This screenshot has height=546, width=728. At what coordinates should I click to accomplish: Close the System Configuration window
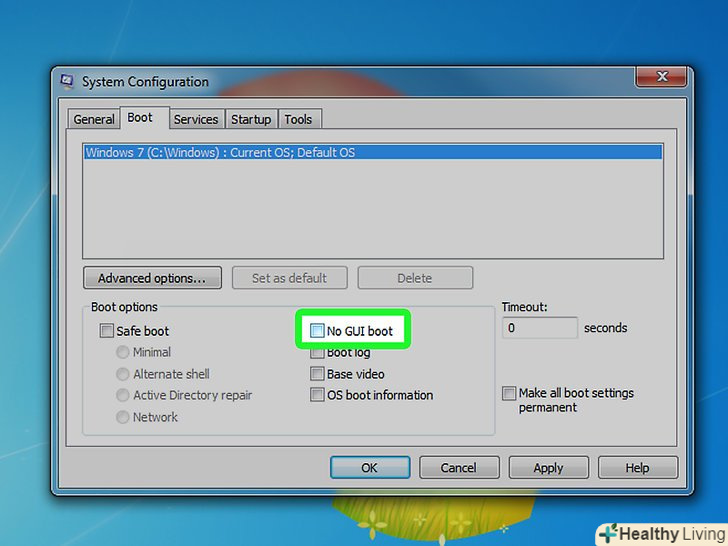(661, 77)
